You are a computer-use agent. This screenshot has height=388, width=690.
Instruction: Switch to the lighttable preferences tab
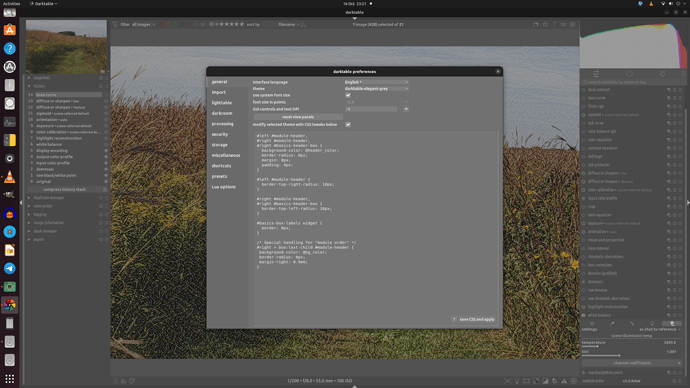click(221, 102)
